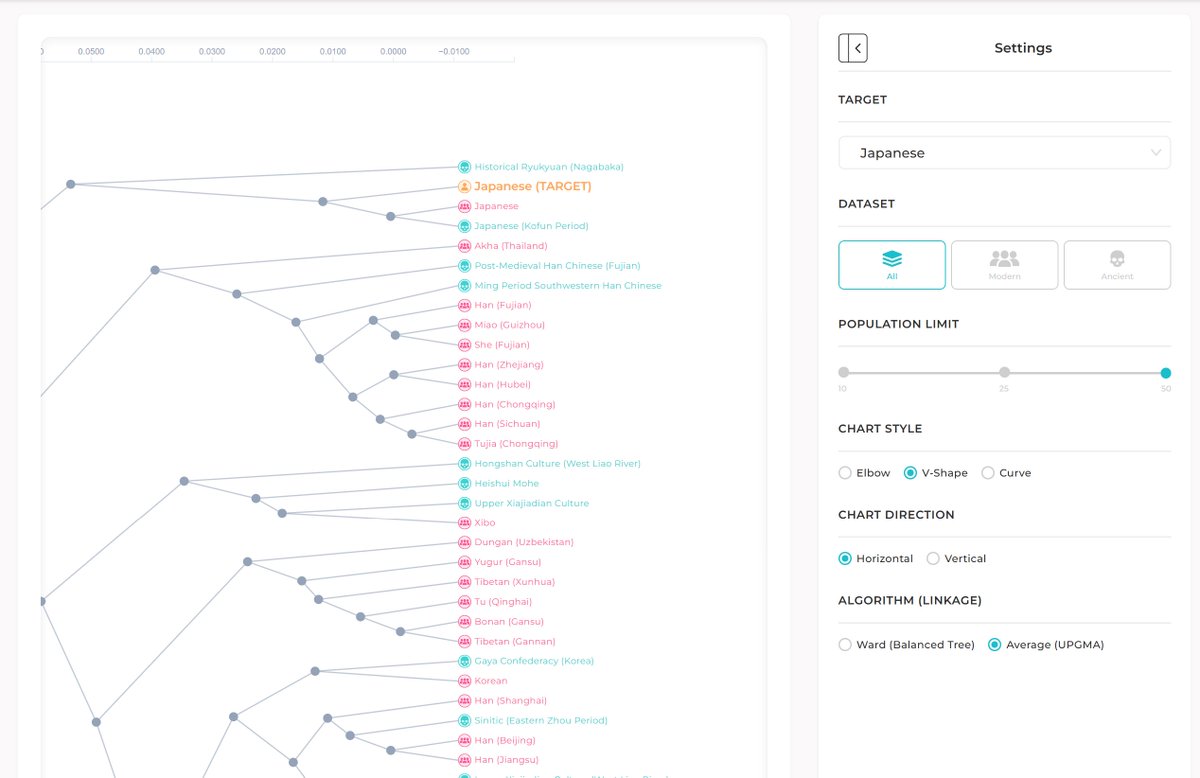Select the Elbow chart style
1200x778 pixels.
point(844,472)
